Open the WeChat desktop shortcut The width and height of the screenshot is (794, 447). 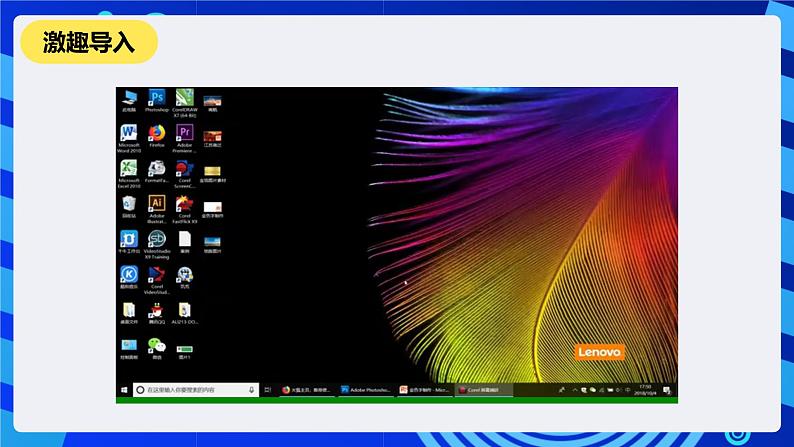point(157,349)
